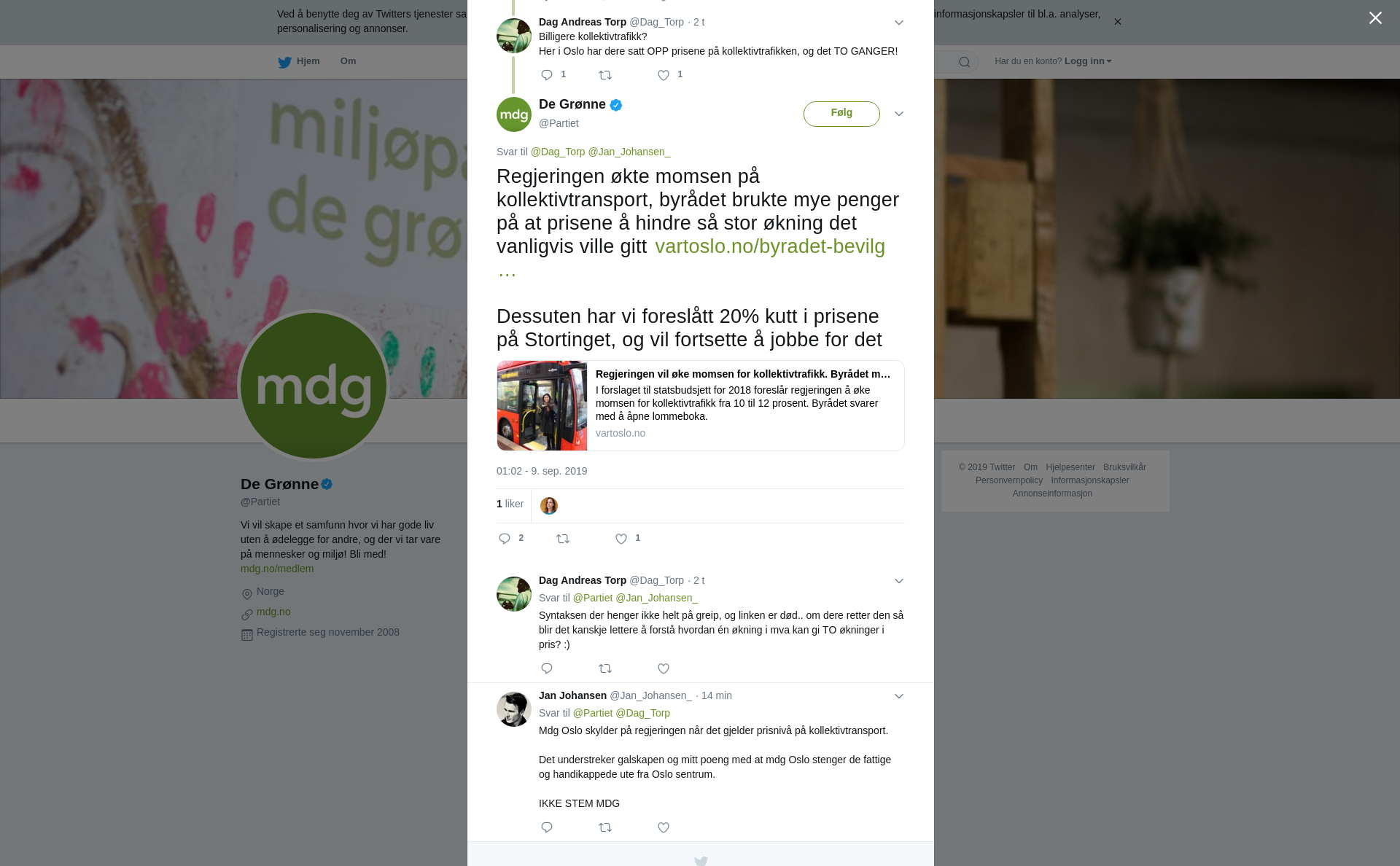The width and height of the screenshot is (1400, 866).
Task: Open the Logg inn dropdown
Action: click(x=1088, y=61)
